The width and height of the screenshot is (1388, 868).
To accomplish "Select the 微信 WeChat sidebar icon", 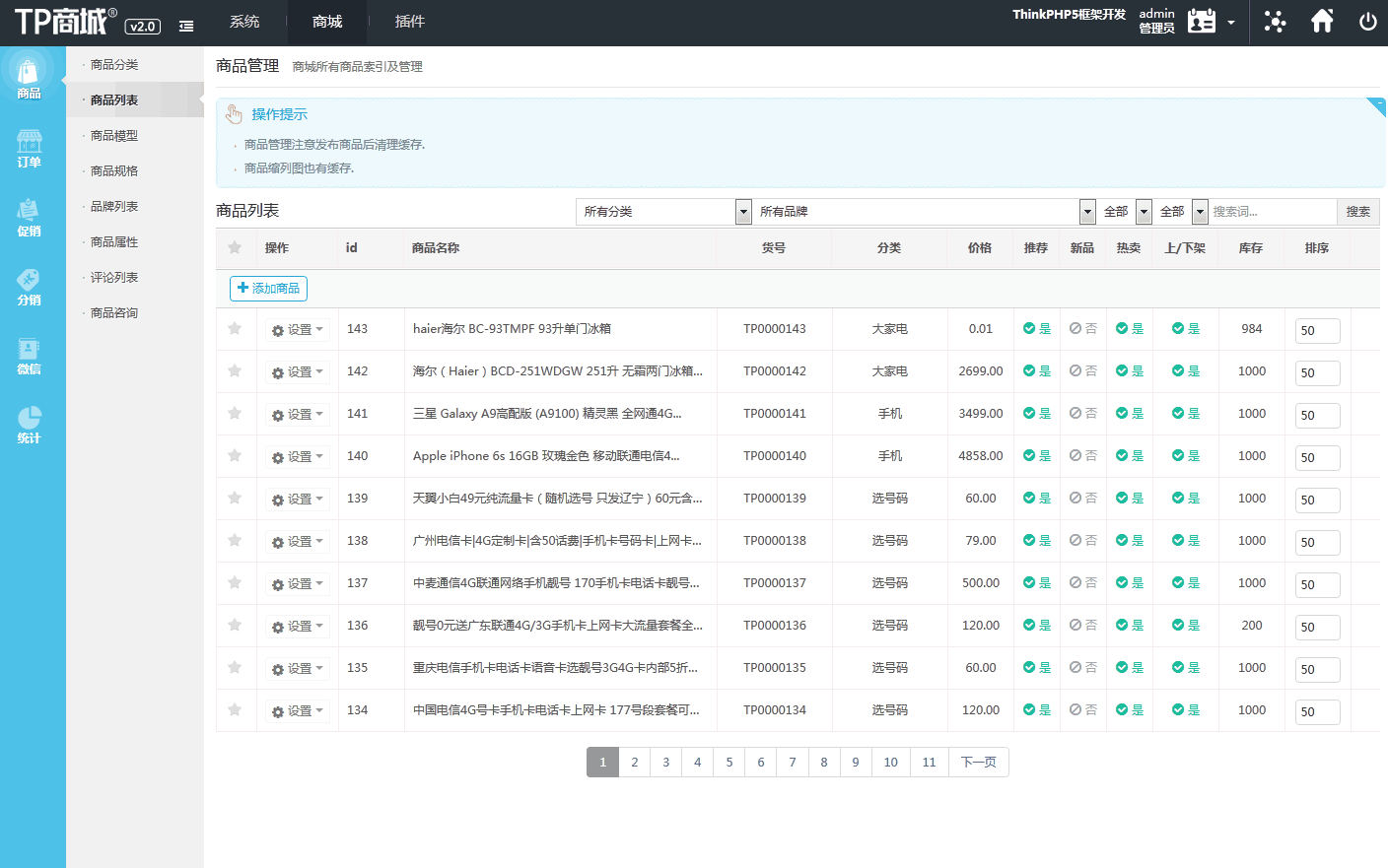I will pos(30,355).
